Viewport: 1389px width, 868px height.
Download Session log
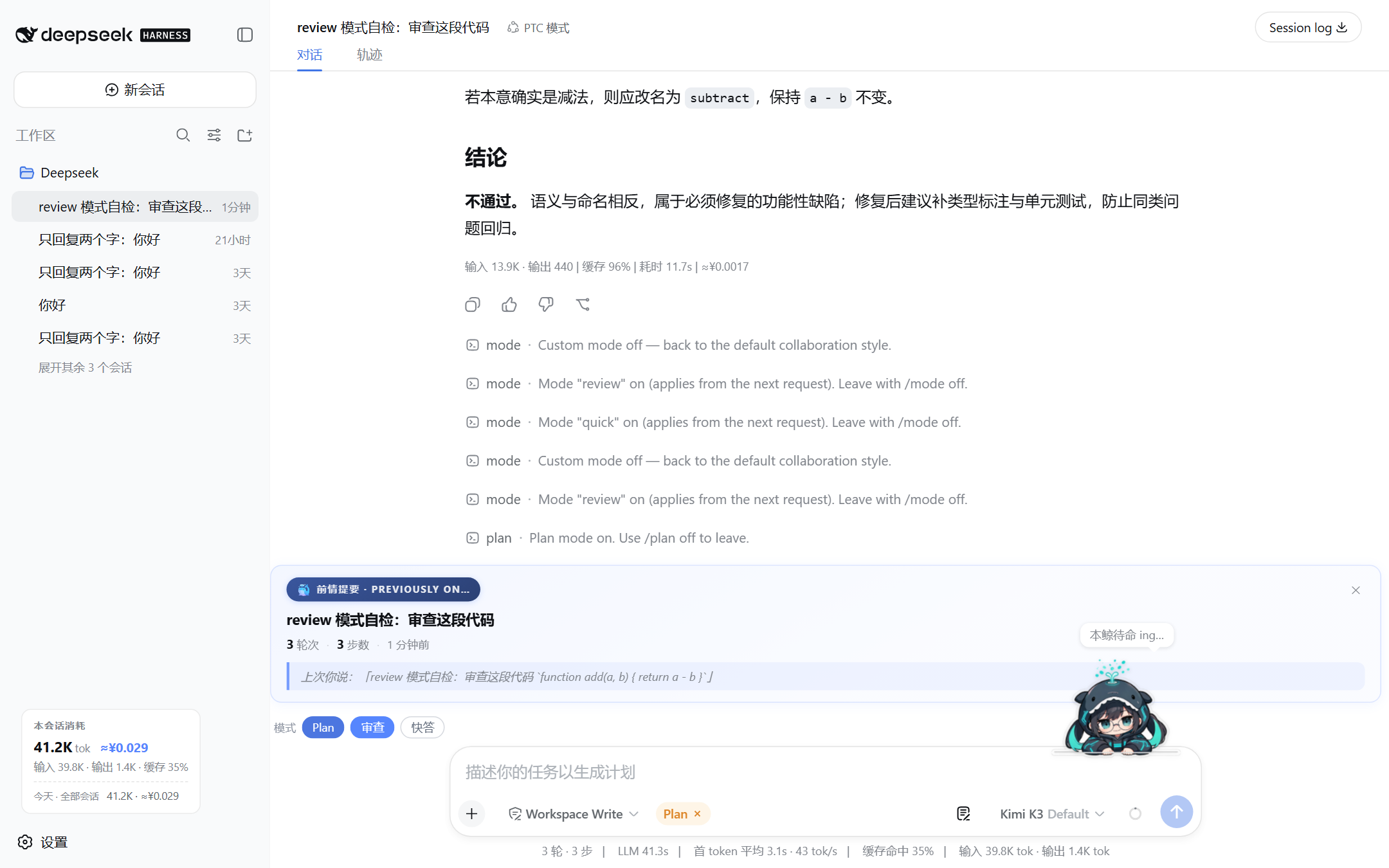click(1308, 28)
